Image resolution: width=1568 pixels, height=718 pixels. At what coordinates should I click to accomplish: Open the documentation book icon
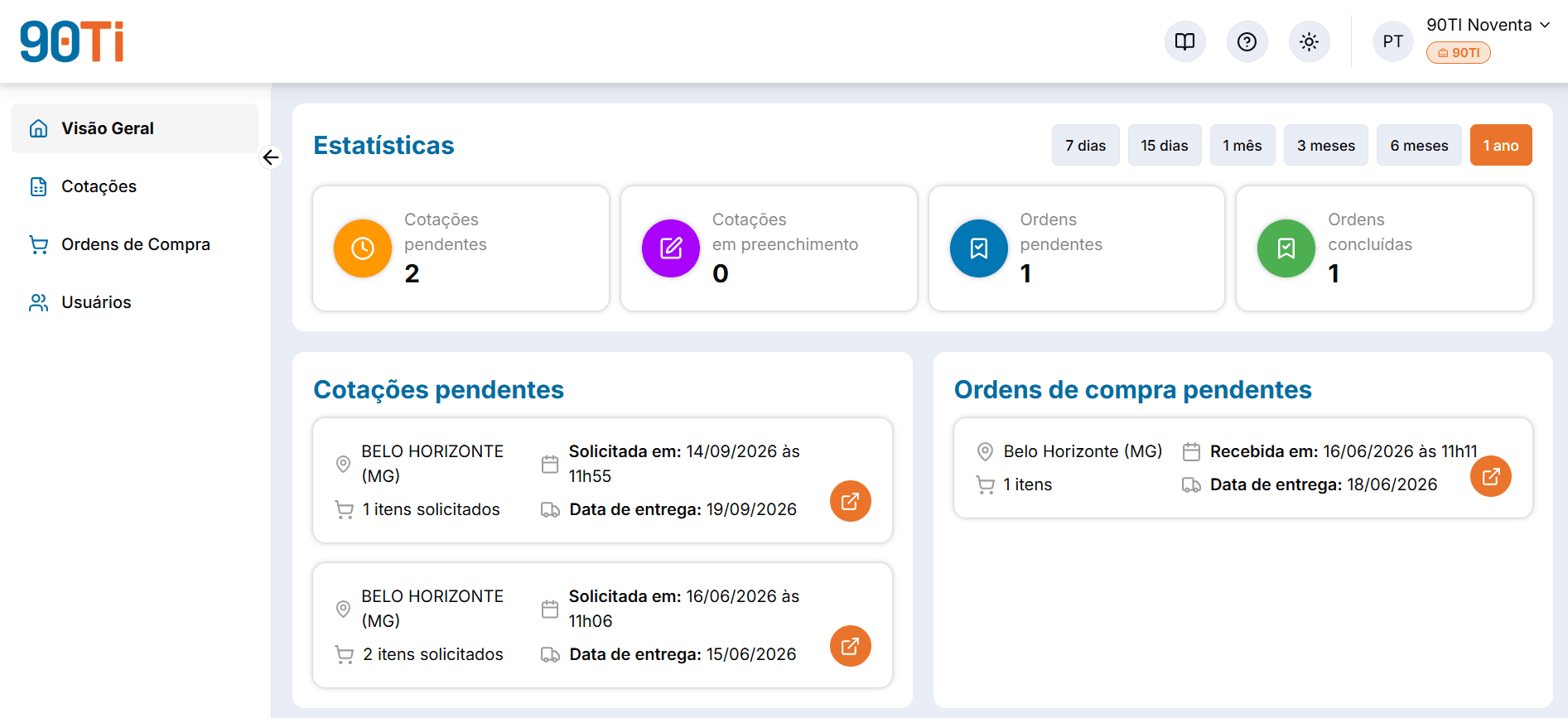tap(1184, 41)
